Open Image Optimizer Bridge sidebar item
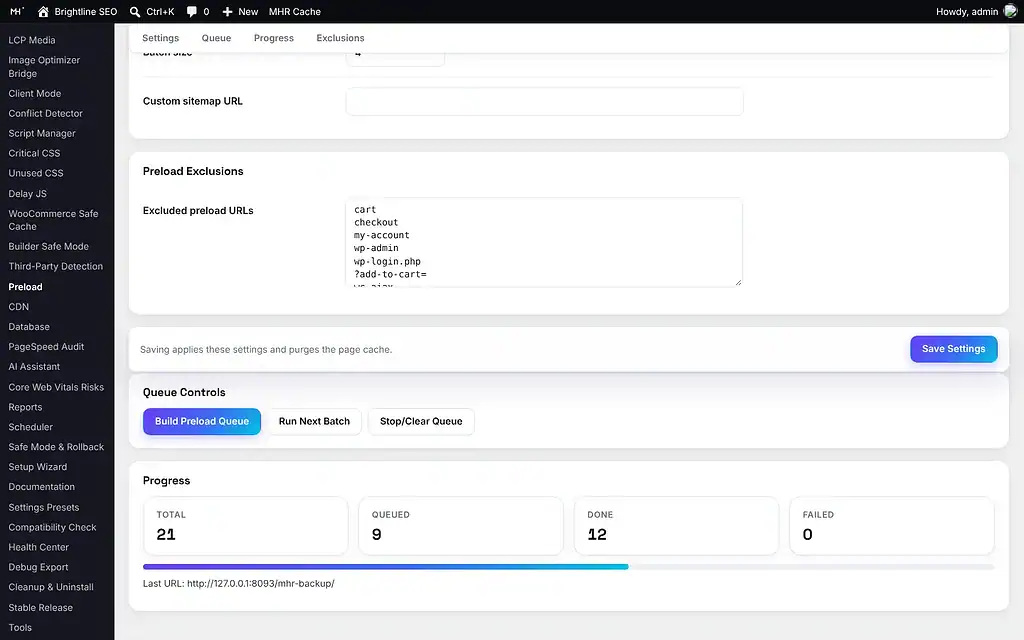Image resolution: width=1024 pixels, height=640 pixels. click(x=44, y=67)
